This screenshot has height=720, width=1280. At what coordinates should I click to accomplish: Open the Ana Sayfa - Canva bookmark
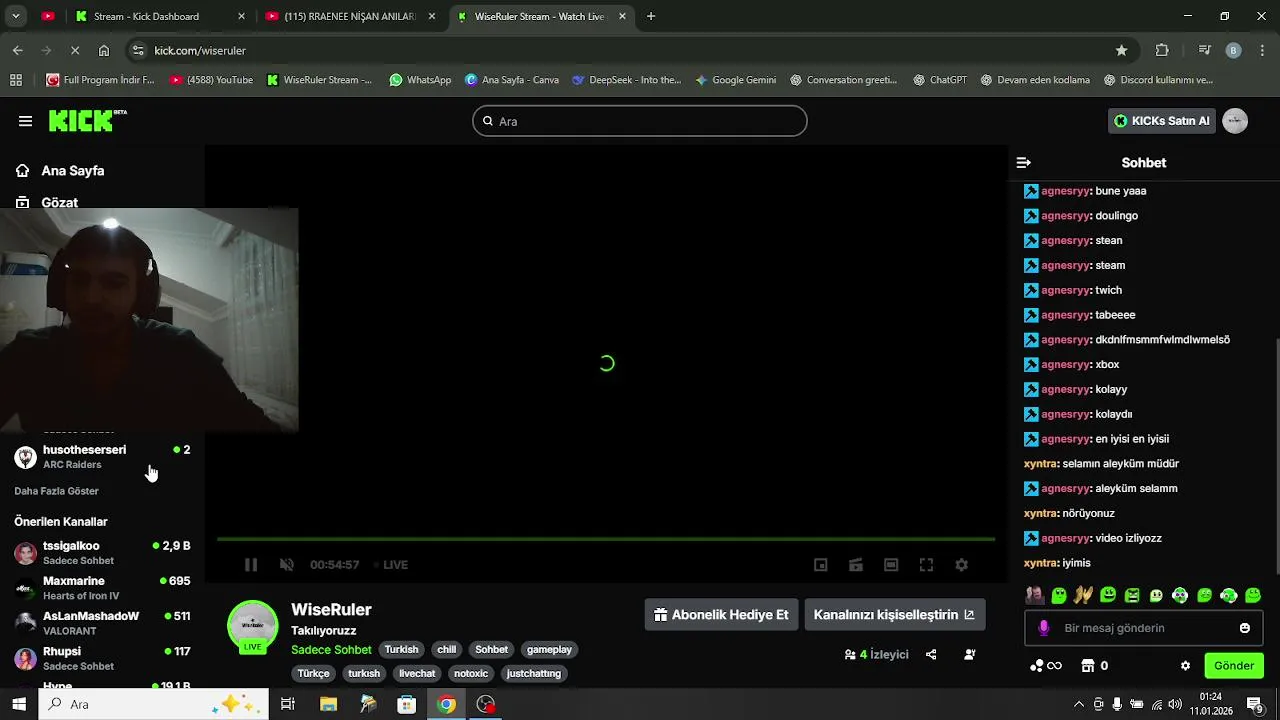(511, 80)
